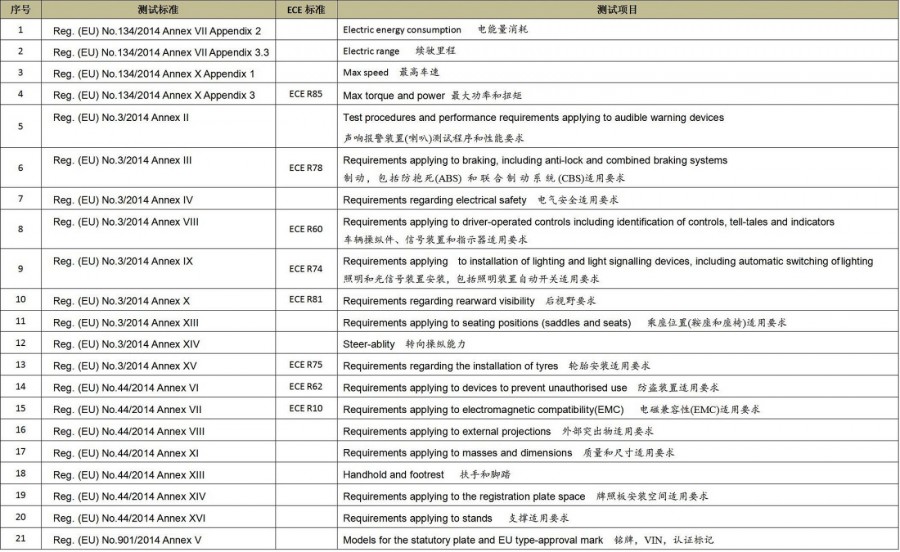900x552 pixels.
Task: Select serial number cell '21'
Action: [x=21, y=539]
